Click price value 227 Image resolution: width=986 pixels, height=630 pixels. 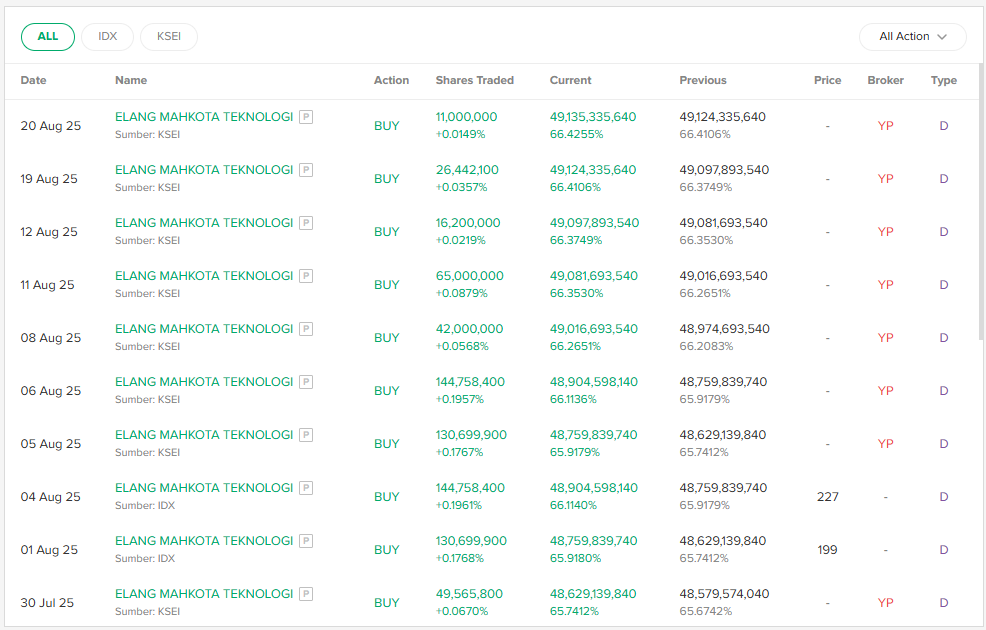(x=828, y=497)
